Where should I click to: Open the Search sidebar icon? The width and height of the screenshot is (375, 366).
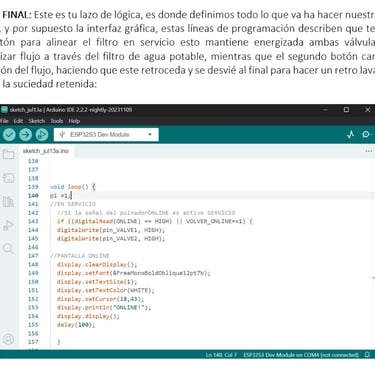click(8, 249)
